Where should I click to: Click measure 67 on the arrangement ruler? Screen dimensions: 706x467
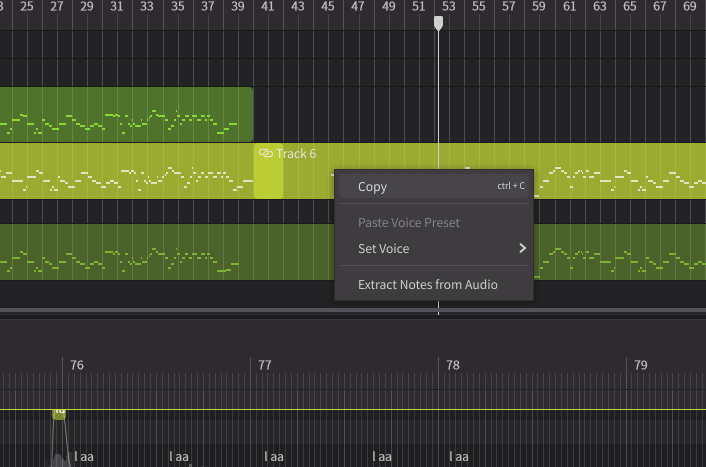coord(659,6)
